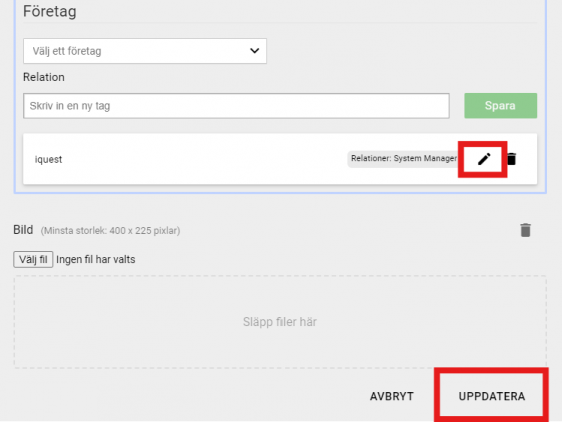Screen dimensions: 562x422
Task: Click the pencil edit icon for iquest
Action: (x=484, y=159)
